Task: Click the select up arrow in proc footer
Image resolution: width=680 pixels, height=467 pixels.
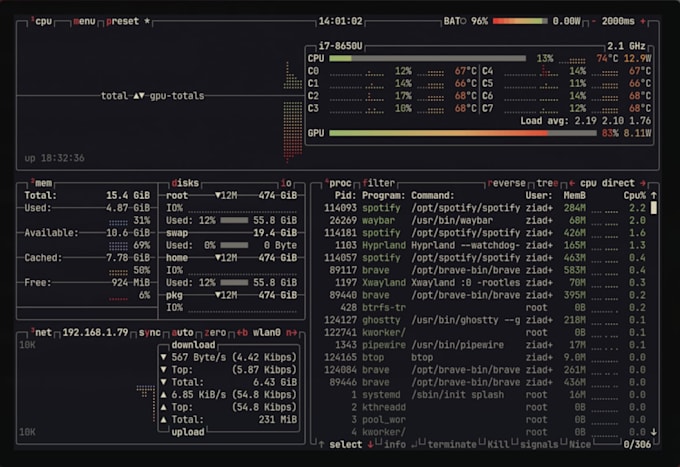Action: pos(321,444)
